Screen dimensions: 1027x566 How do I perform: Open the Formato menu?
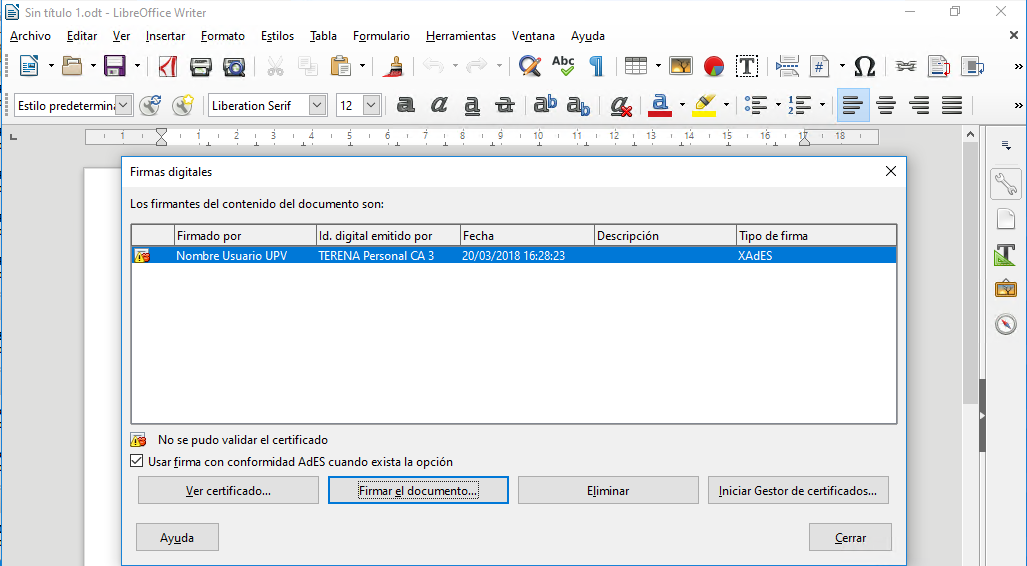(222, 36)
